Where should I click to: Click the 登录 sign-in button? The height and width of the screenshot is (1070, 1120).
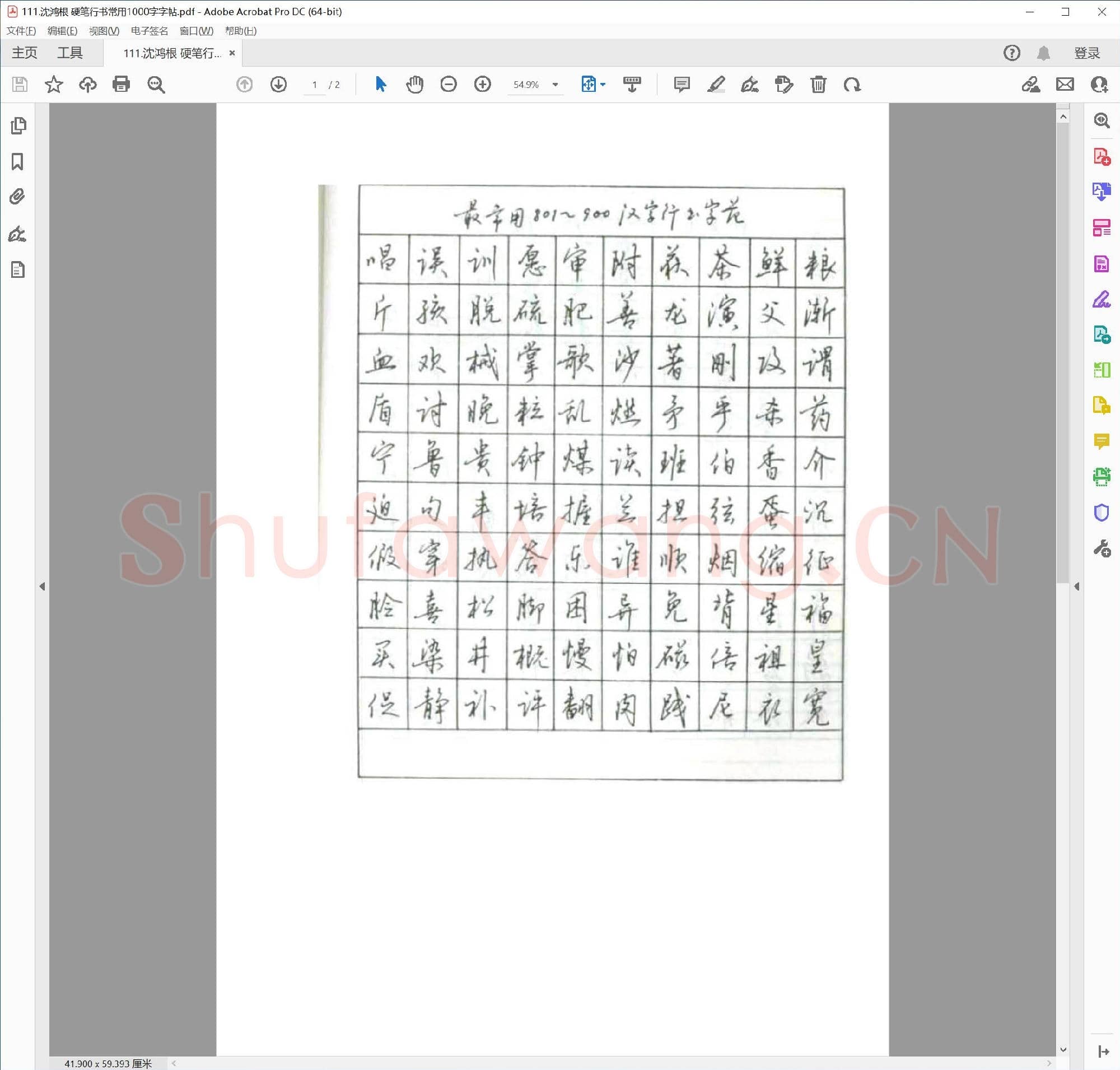click(1087, 53)
